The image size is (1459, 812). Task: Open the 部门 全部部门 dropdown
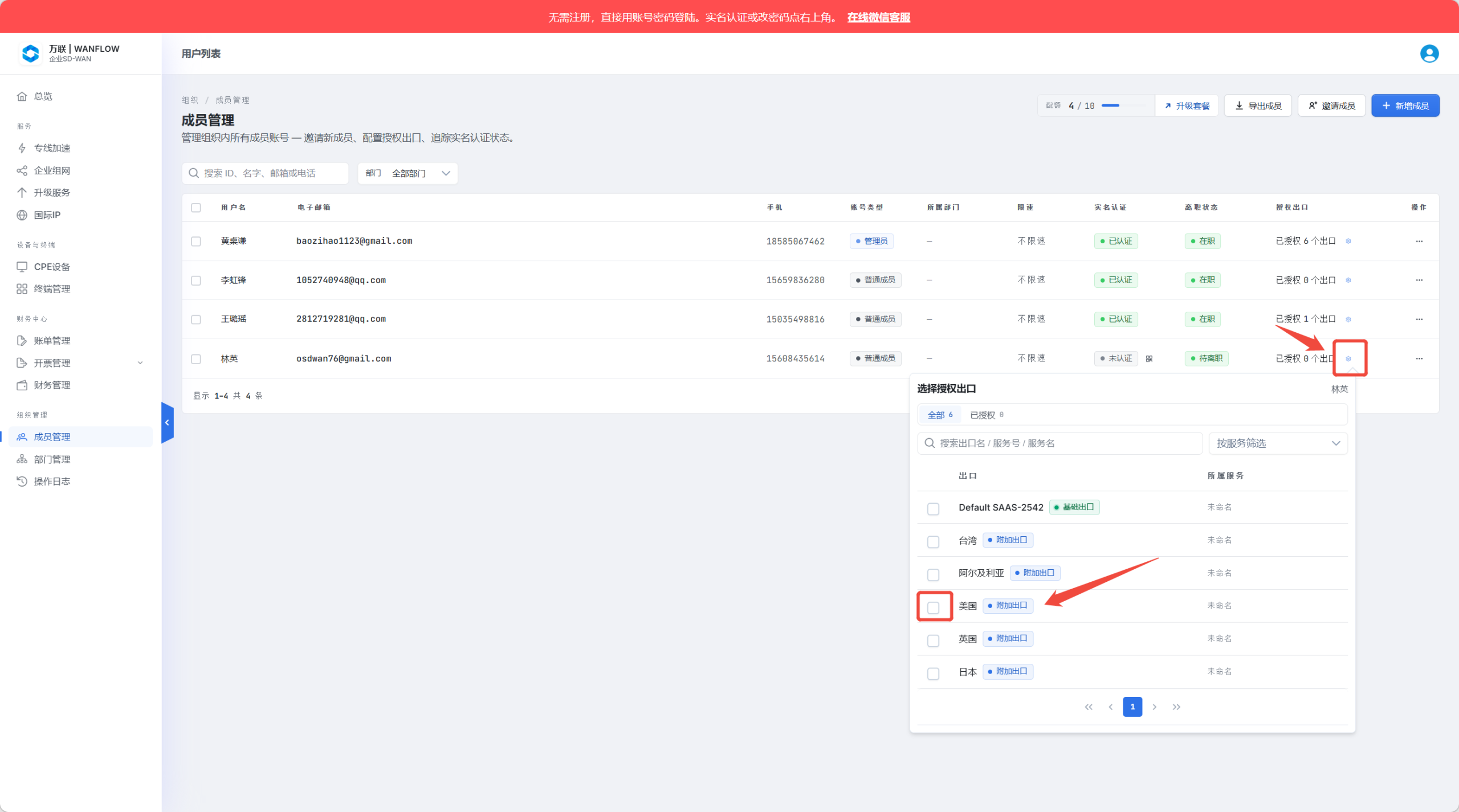pos(407,173)
